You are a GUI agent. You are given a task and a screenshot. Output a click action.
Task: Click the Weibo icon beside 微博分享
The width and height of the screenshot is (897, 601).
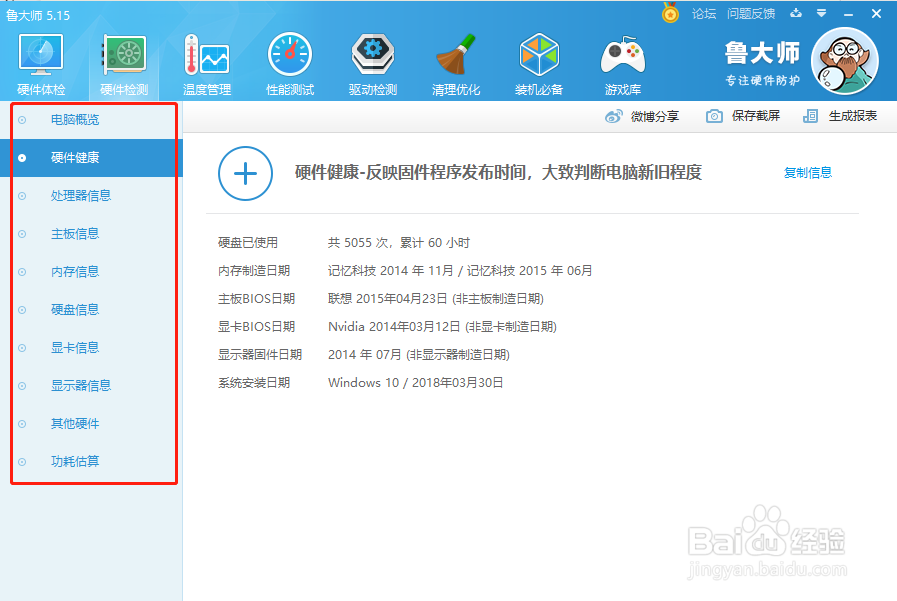tap(613, 116)
